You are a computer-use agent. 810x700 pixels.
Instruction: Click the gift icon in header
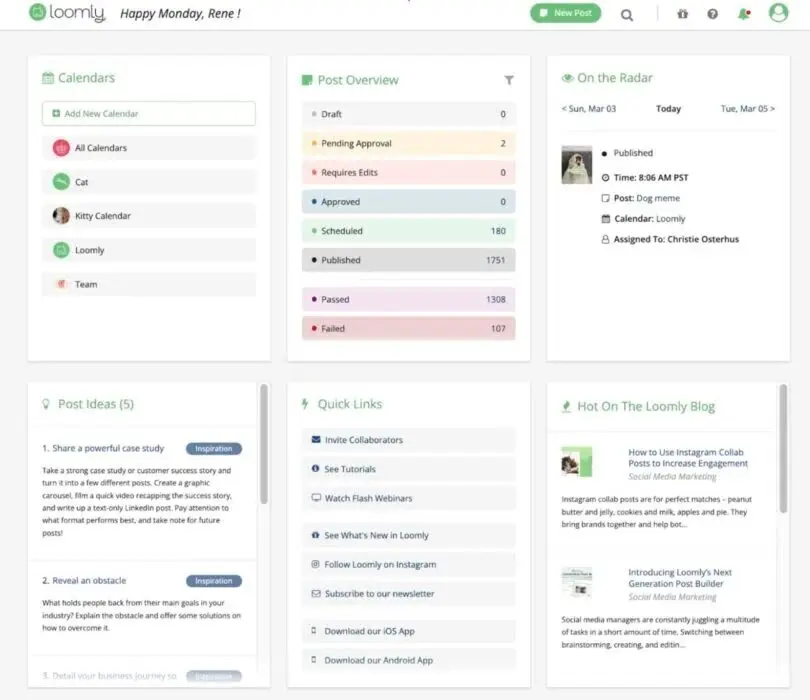click(683, 14)
